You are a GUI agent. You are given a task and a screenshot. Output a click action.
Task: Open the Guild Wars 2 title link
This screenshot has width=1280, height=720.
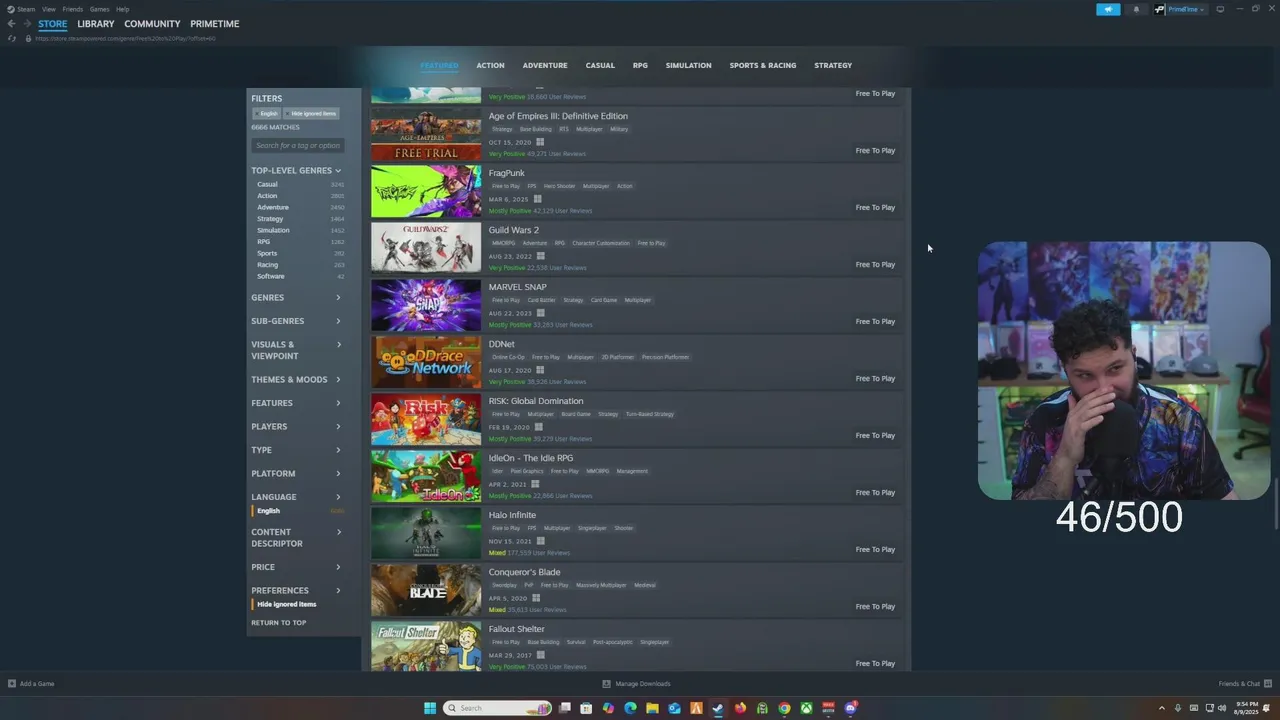point(513,230)
